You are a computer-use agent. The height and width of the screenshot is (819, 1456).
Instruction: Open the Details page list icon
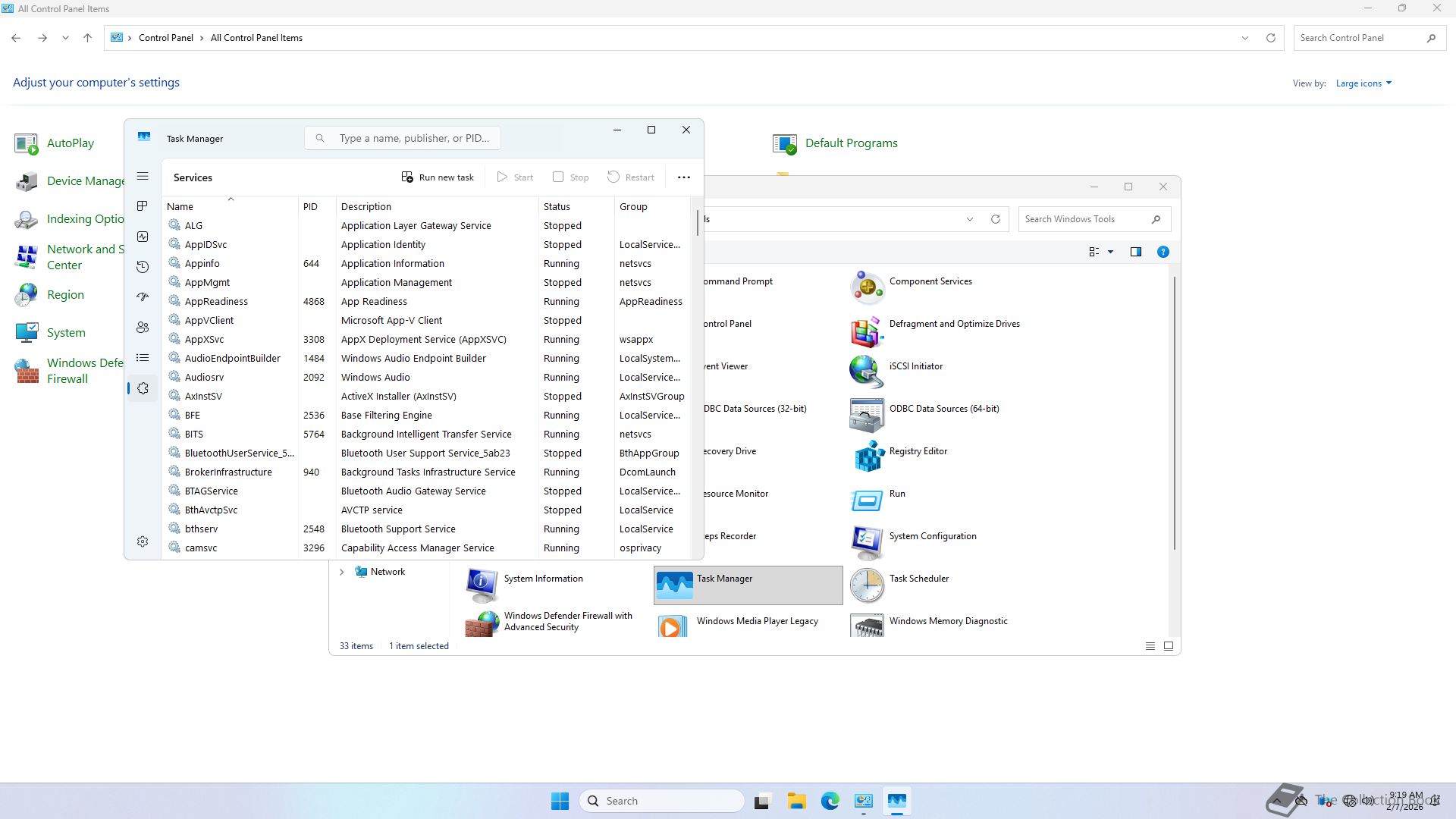pyautogui.click(x=143, y=358)
